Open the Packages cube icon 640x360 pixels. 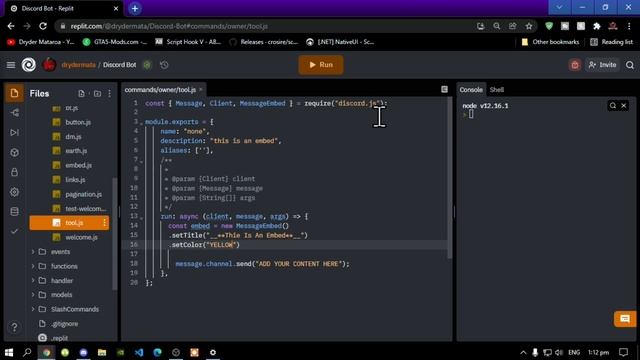tap(14, 152)
